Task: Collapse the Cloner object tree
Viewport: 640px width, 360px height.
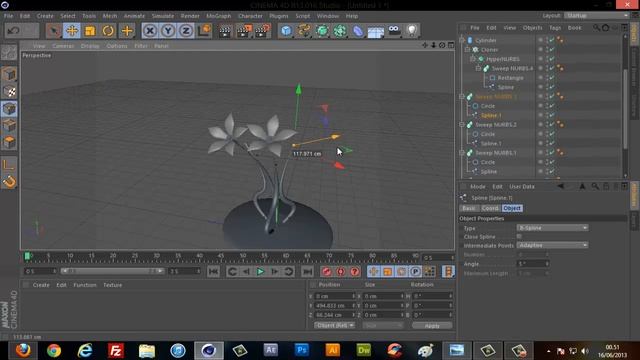Action: (467, 49)
